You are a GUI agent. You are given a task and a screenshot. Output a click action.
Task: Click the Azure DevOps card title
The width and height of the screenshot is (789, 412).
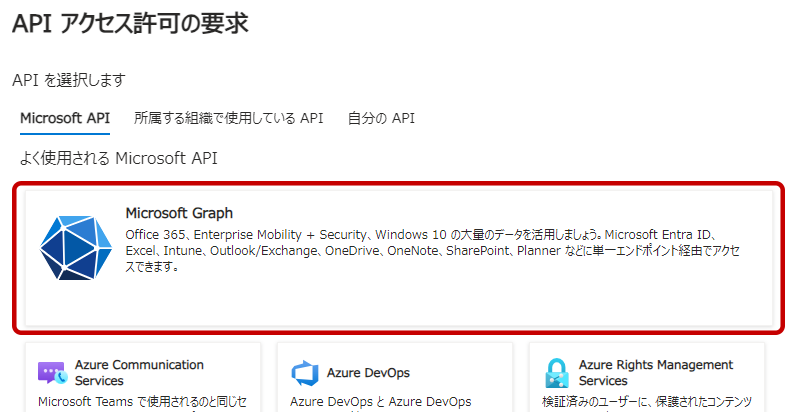(368, 373)
